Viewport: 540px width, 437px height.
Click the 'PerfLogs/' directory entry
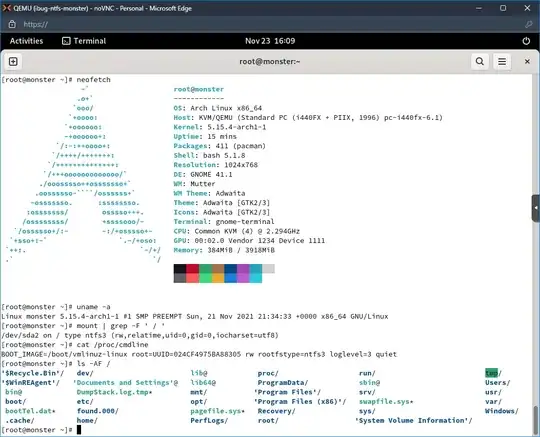point(209,420)
